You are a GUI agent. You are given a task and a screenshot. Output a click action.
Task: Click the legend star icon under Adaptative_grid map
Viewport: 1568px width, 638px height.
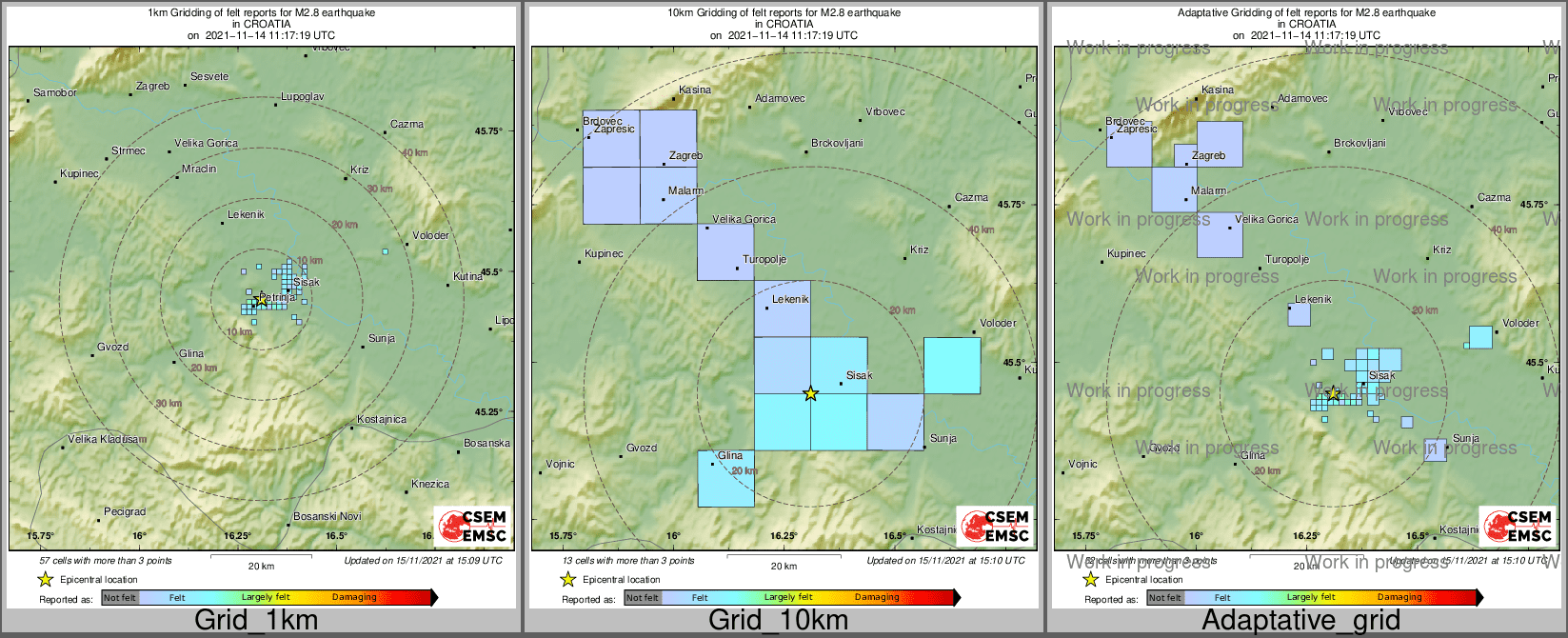(1090, 579)
